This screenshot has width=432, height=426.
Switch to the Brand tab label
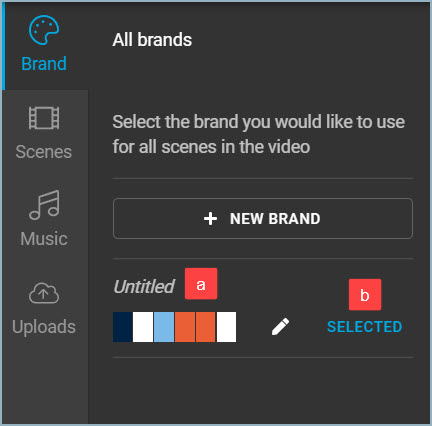tap(44, 64)
